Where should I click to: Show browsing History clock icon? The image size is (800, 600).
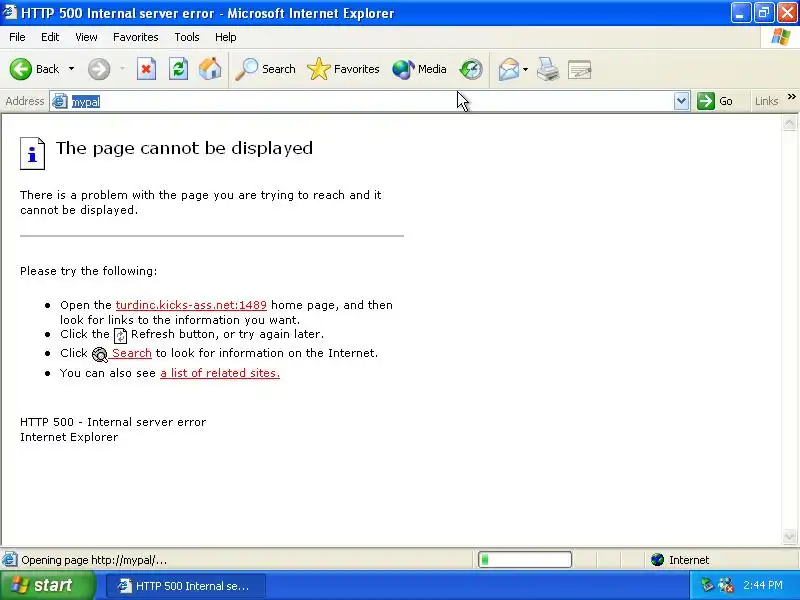coord(470,69)
